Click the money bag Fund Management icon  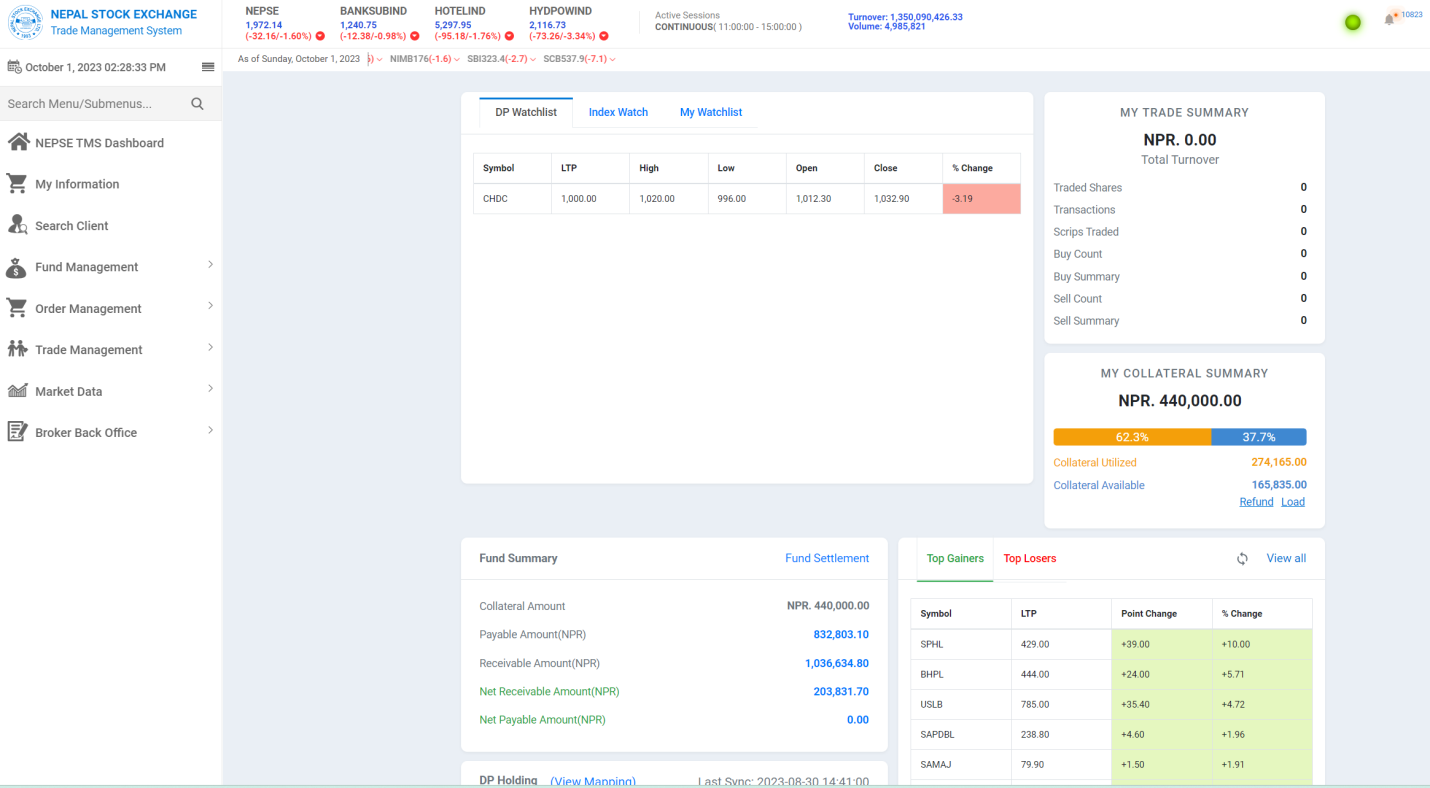(16, 267)
